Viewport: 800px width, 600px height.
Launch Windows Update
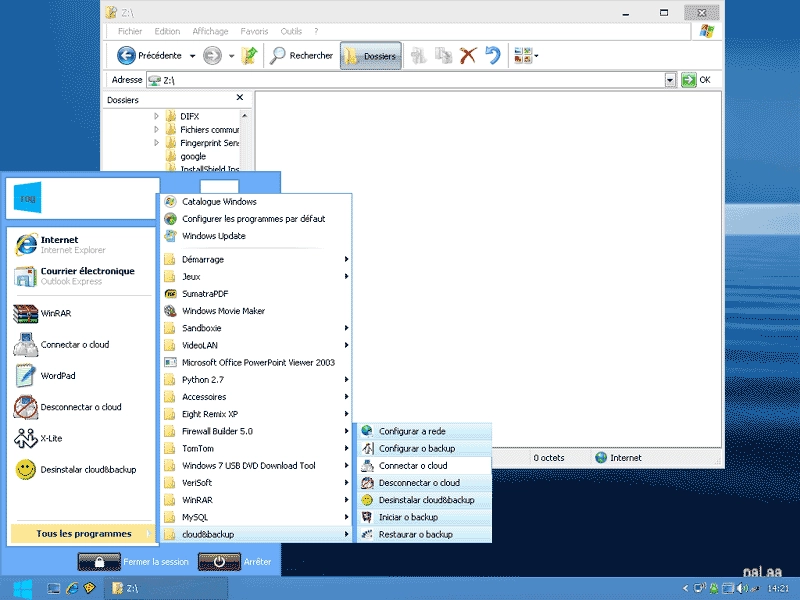(x=256, y=236)
